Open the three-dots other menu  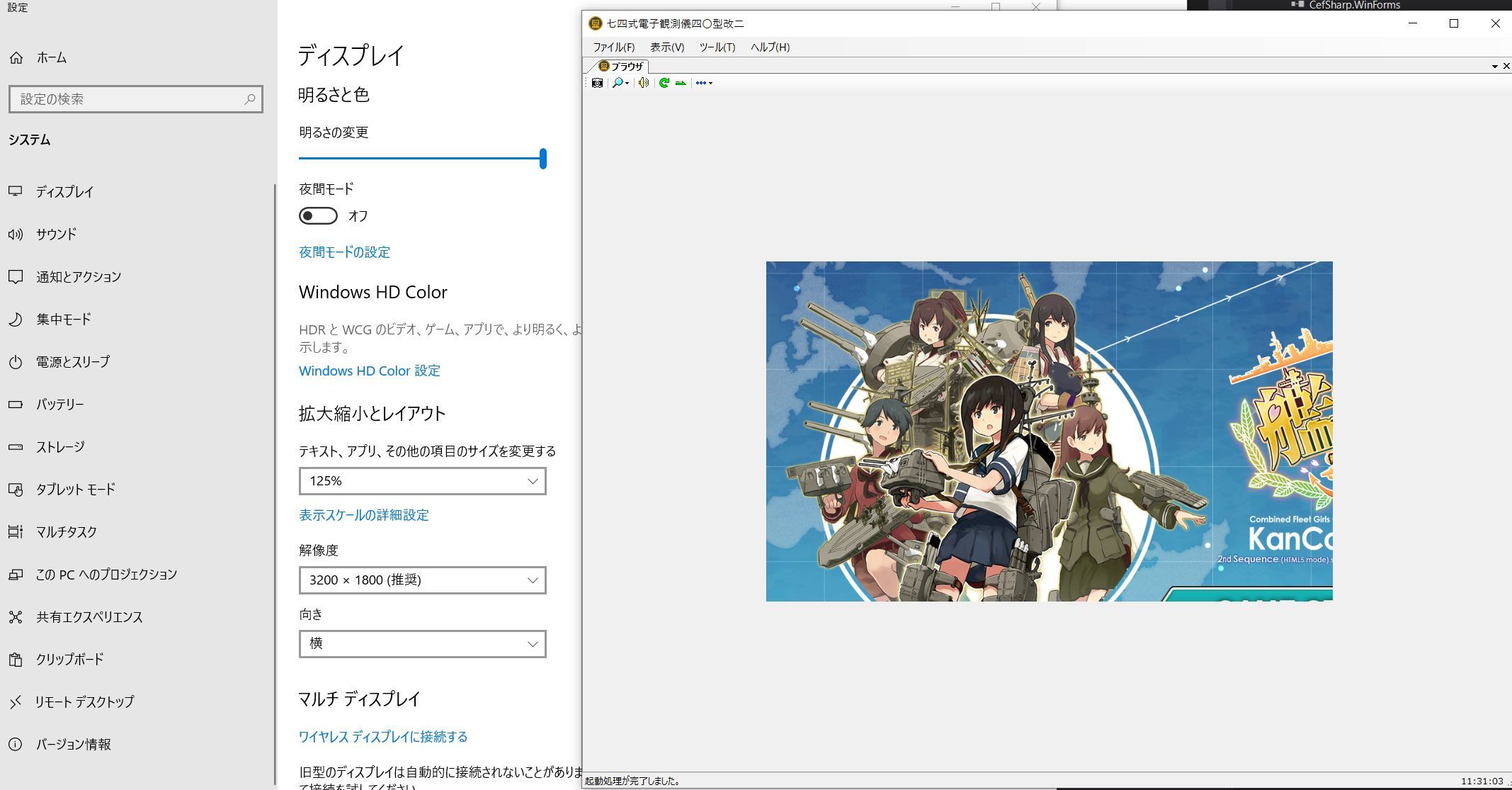pos(703,83)
